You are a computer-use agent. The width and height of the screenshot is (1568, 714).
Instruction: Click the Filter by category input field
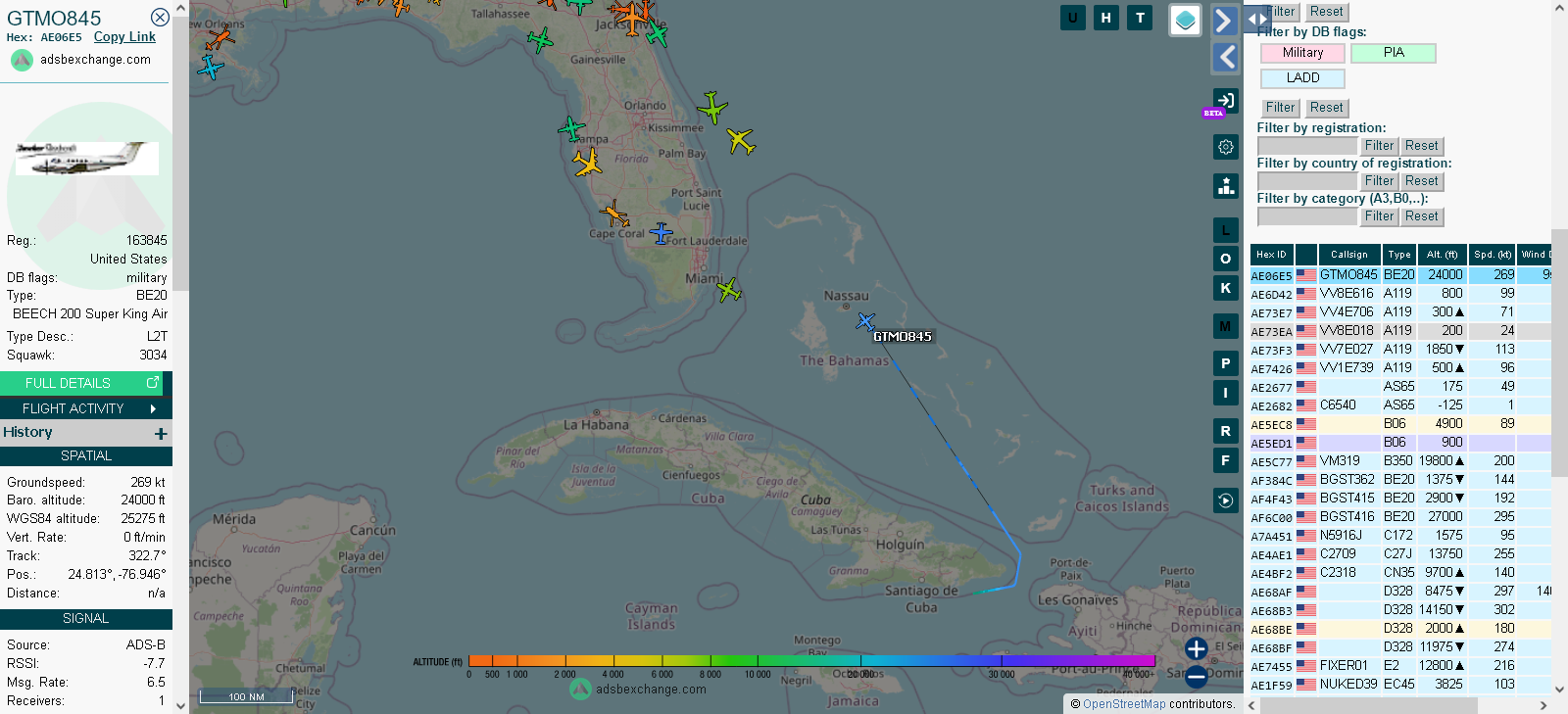point(1307,216)
